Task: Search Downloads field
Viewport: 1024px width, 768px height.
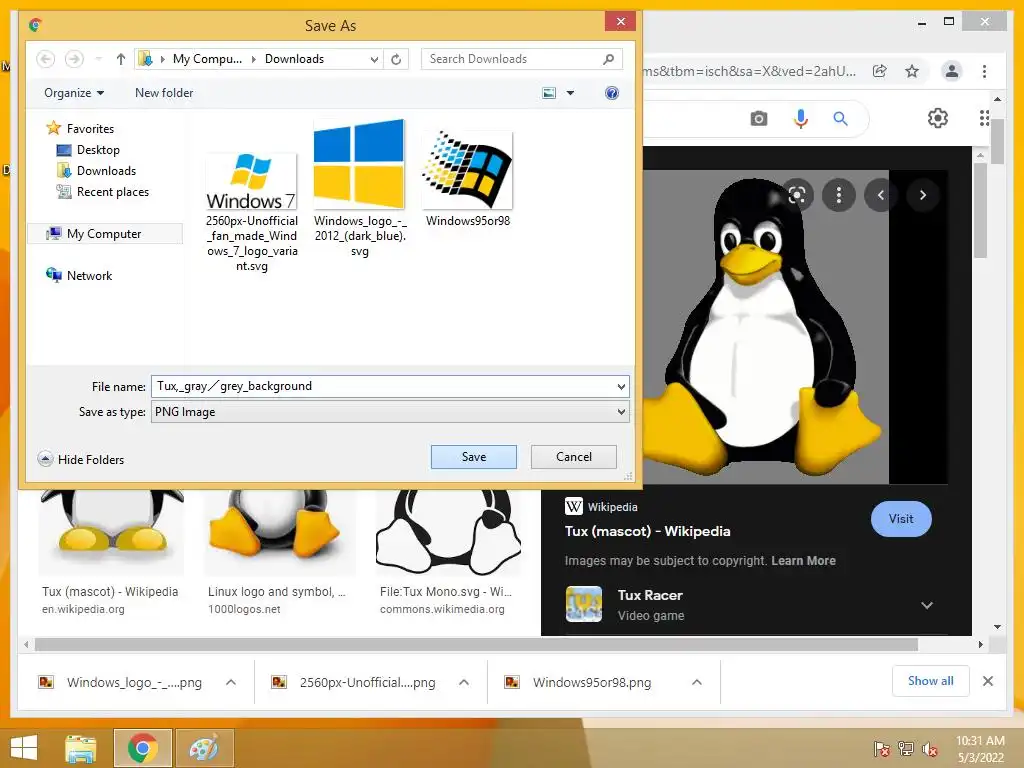Action: tap(521, 59)
